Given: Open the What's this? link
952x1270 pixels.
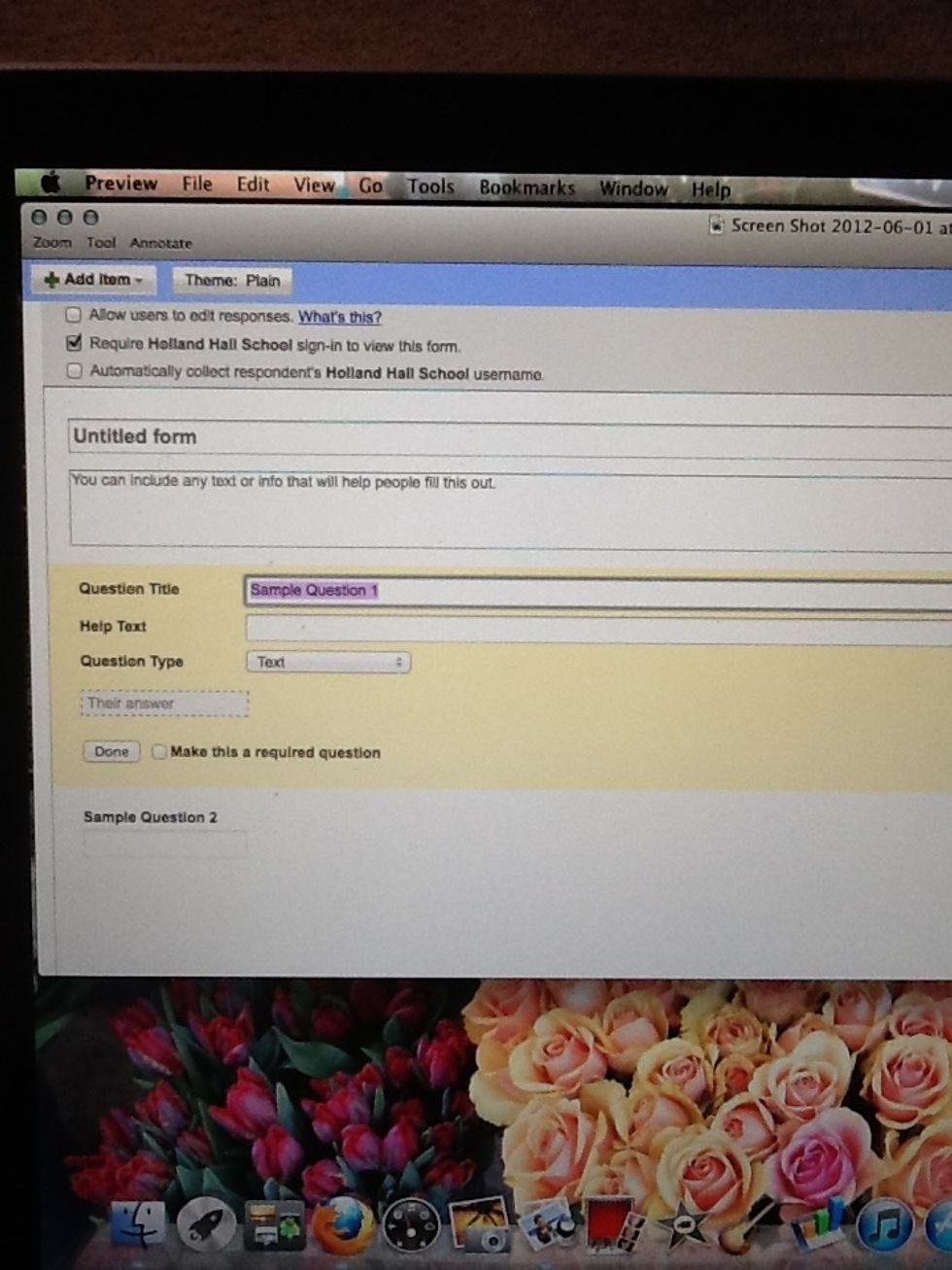Looking at the screenshot, I should (340, 317).
